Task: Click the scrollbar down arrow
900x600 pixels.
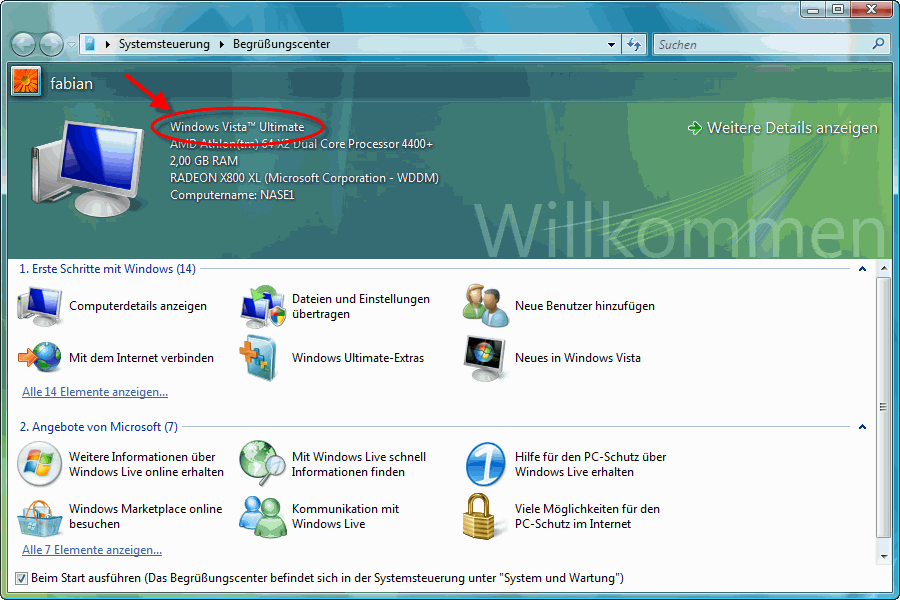Action: (x=883, y=556)
